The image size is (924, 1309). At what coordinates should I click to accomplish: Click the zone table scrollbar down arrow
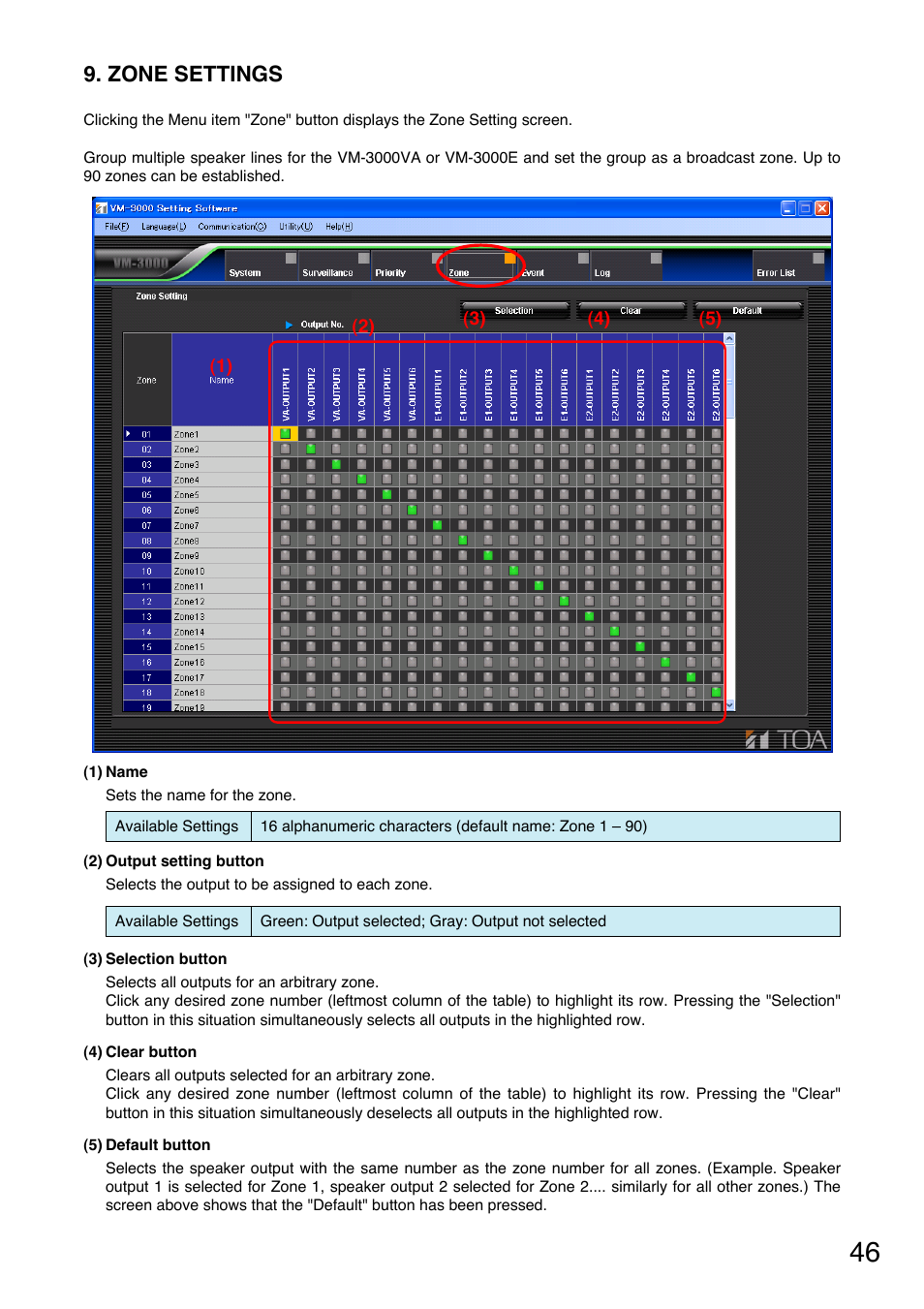(x=730, y=705)
